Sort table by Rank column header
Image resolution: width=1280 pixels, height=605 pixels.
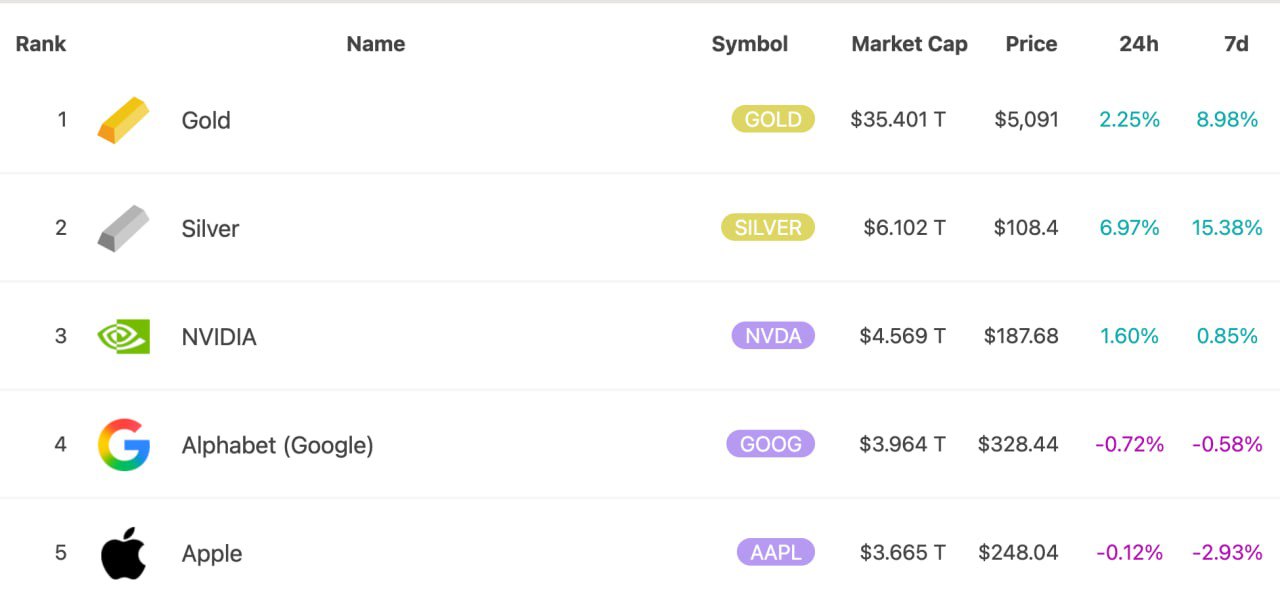coord(41,44)
